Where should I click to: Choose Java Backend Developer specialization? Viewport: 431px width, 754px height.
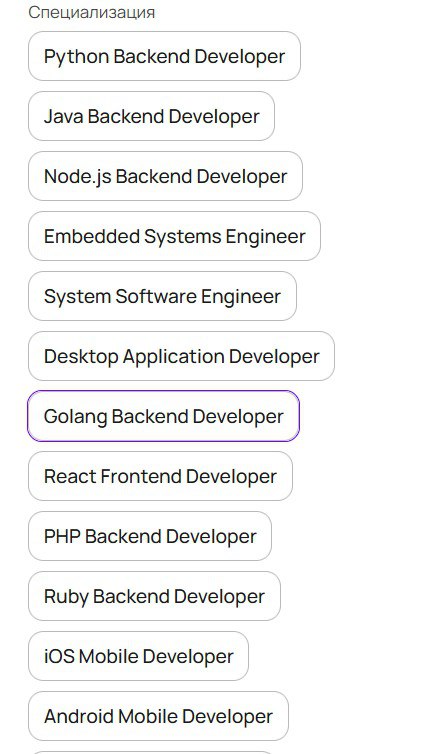point(152,116)
